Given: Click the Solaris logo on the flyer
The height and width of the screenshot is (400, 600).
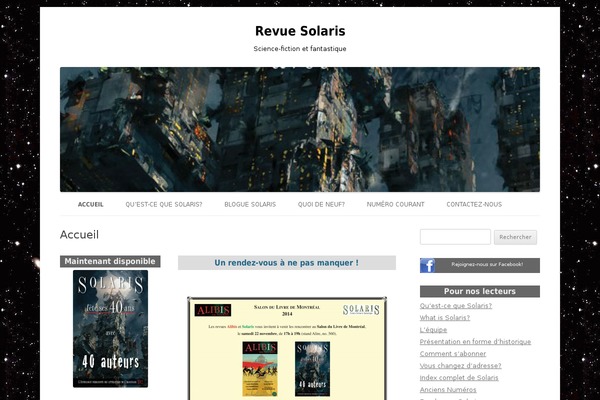Looking at the screenshot, I should (x=361, y=310).
